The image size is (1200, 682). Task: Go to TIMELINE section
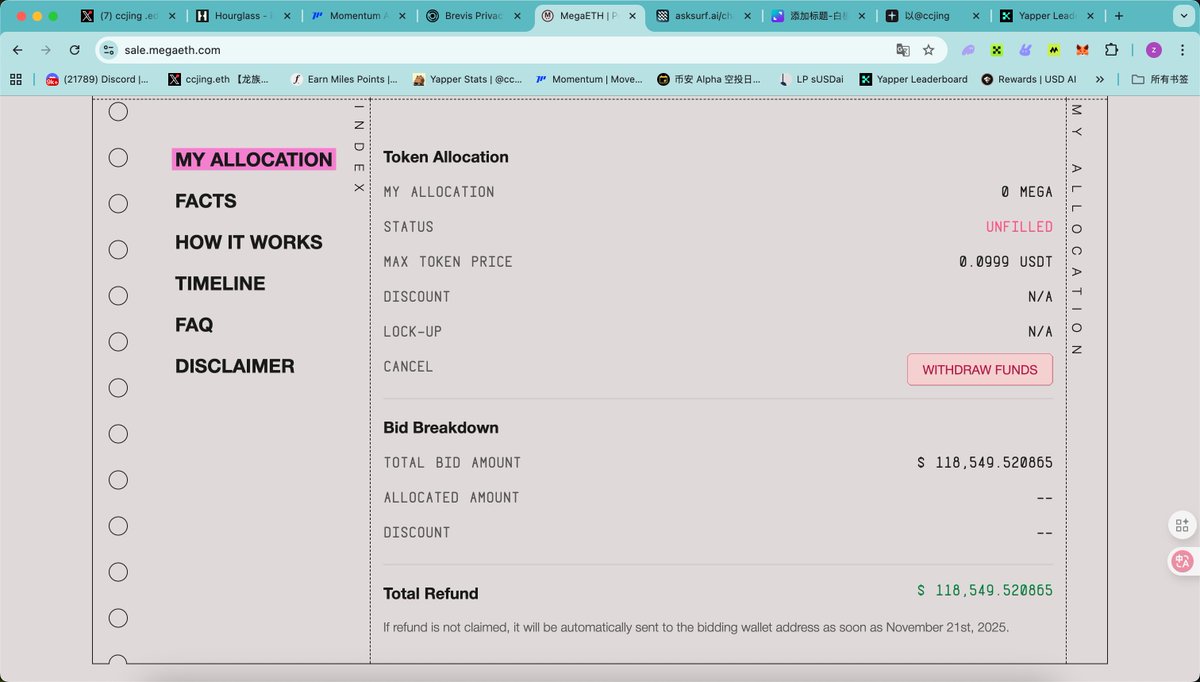(220, 284)
